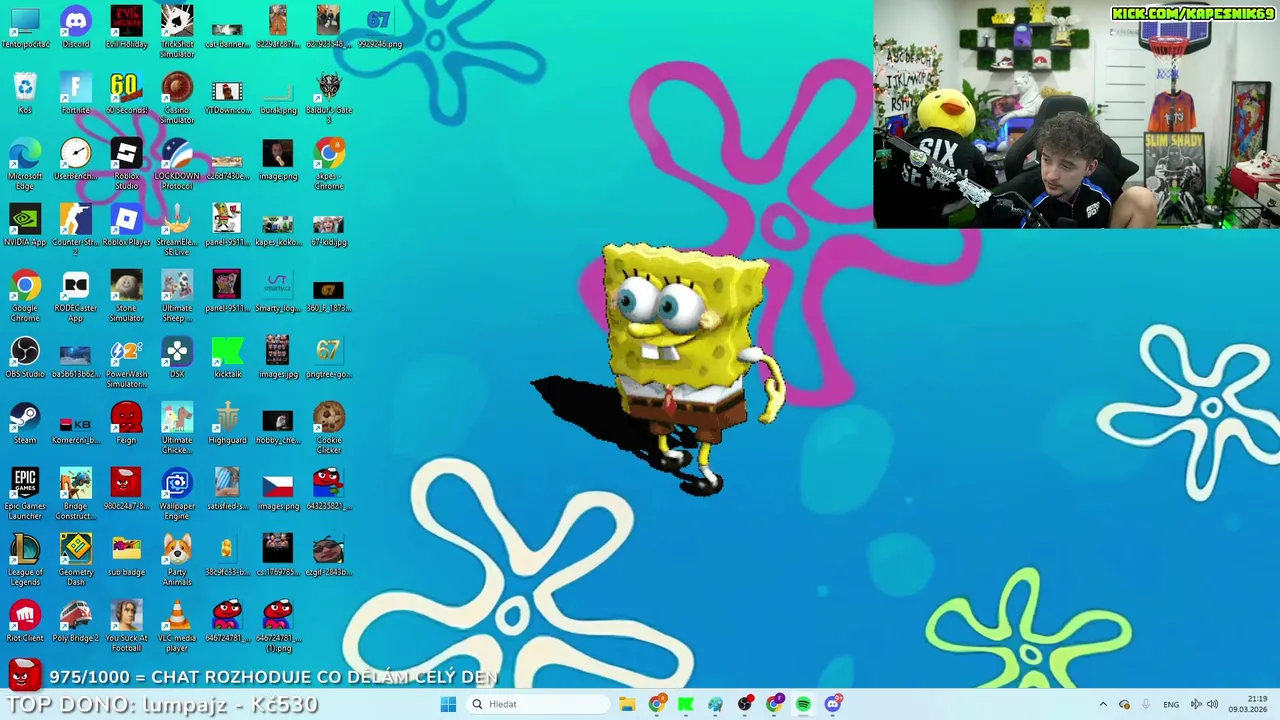Select the Evil Holiday game shortcut

[x=126, y=27]
